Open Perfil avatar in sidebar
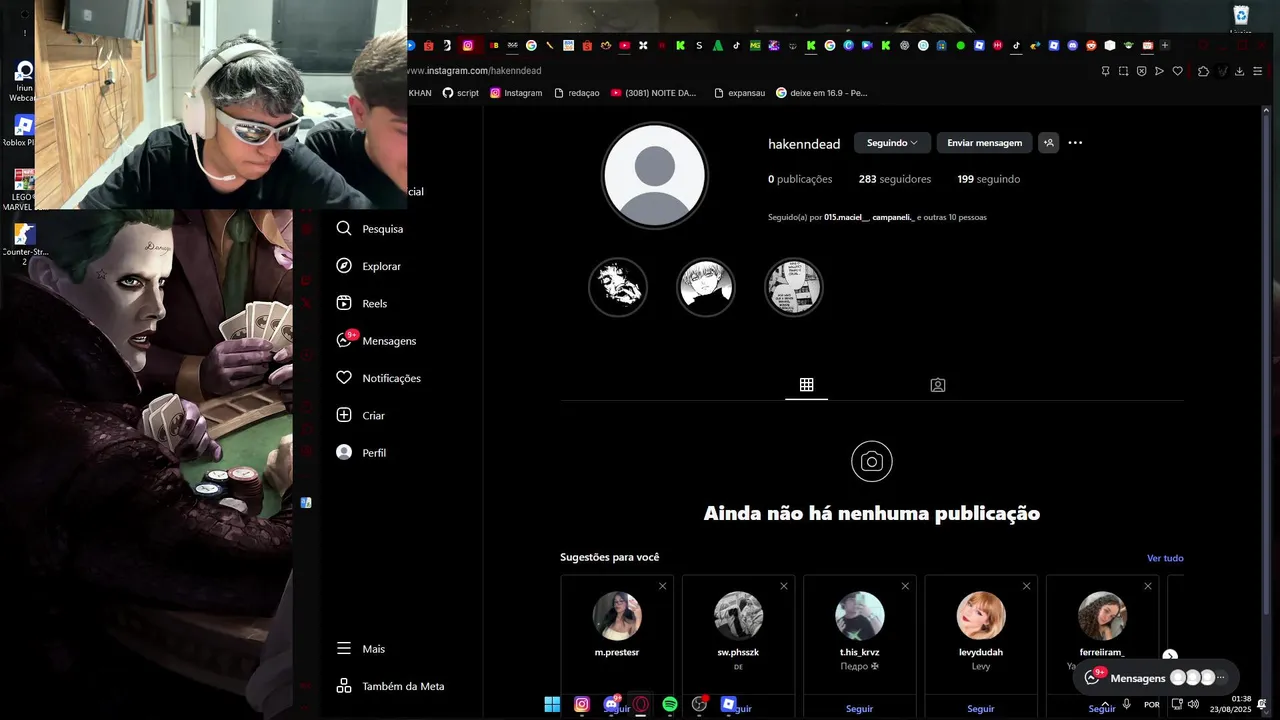1280x720 pixels. tap(344, 452)
